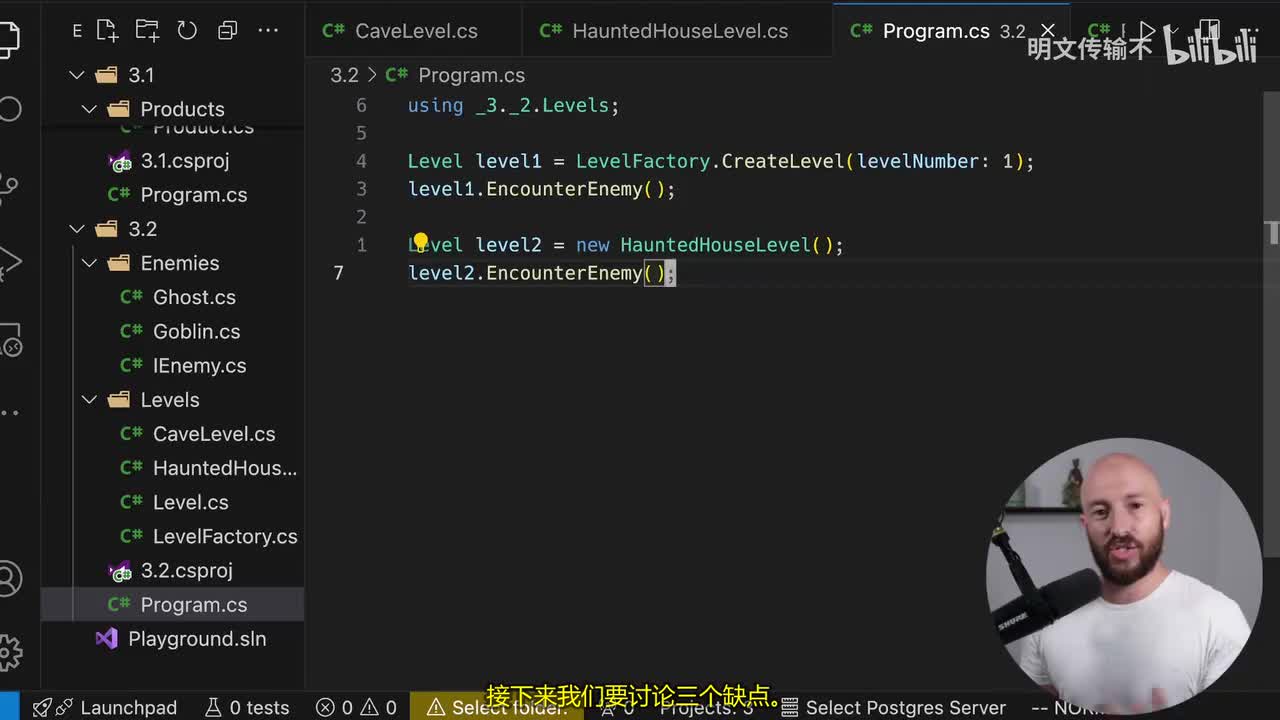Click the New Folder icon in Explorer header
The image size is (1280, 720).
click(147, 31)
